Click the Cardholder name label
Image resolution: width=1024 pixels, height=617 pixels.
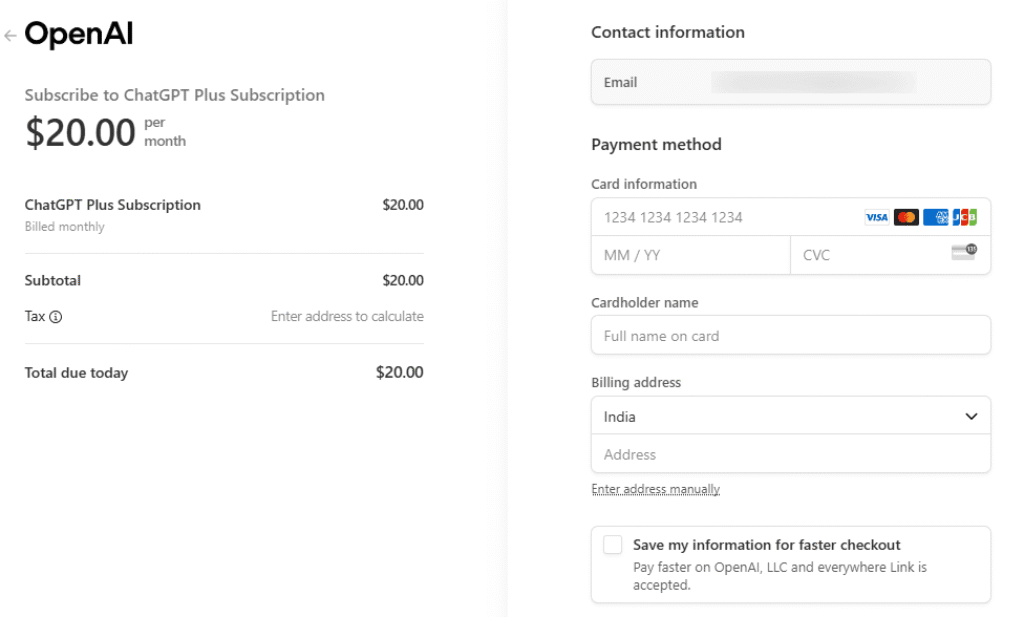[645, 303]
